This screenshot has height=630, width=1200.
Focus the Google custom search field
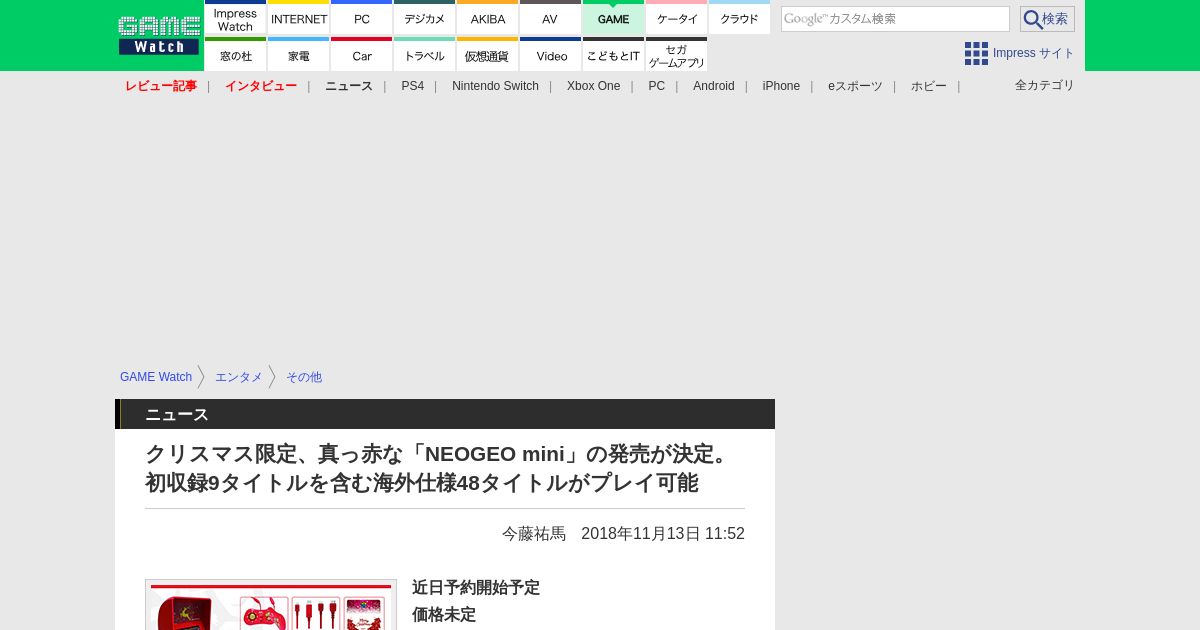click(x=895, y=19)
